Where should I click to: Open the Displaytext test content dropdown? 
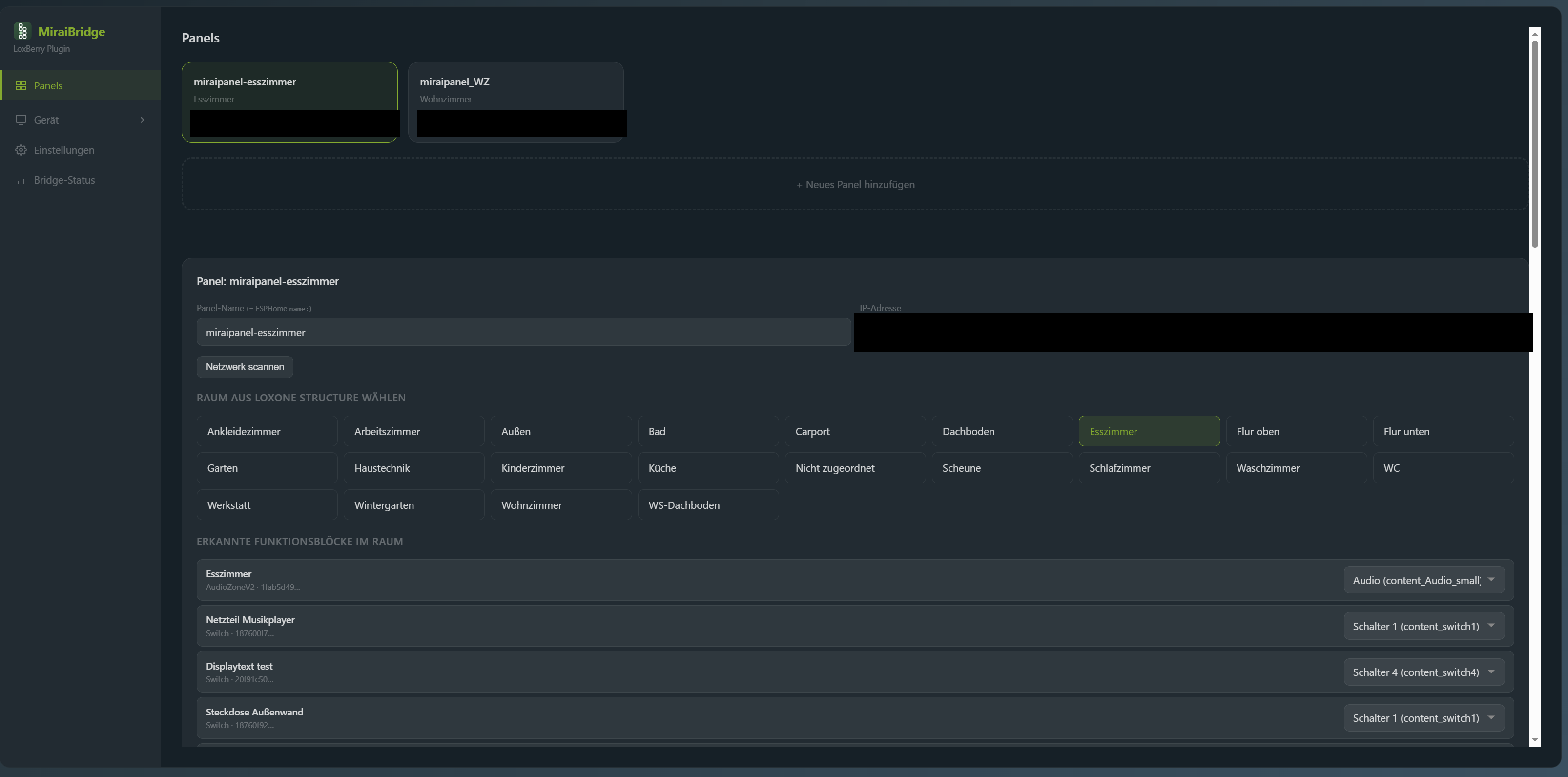pos(1424,672)
